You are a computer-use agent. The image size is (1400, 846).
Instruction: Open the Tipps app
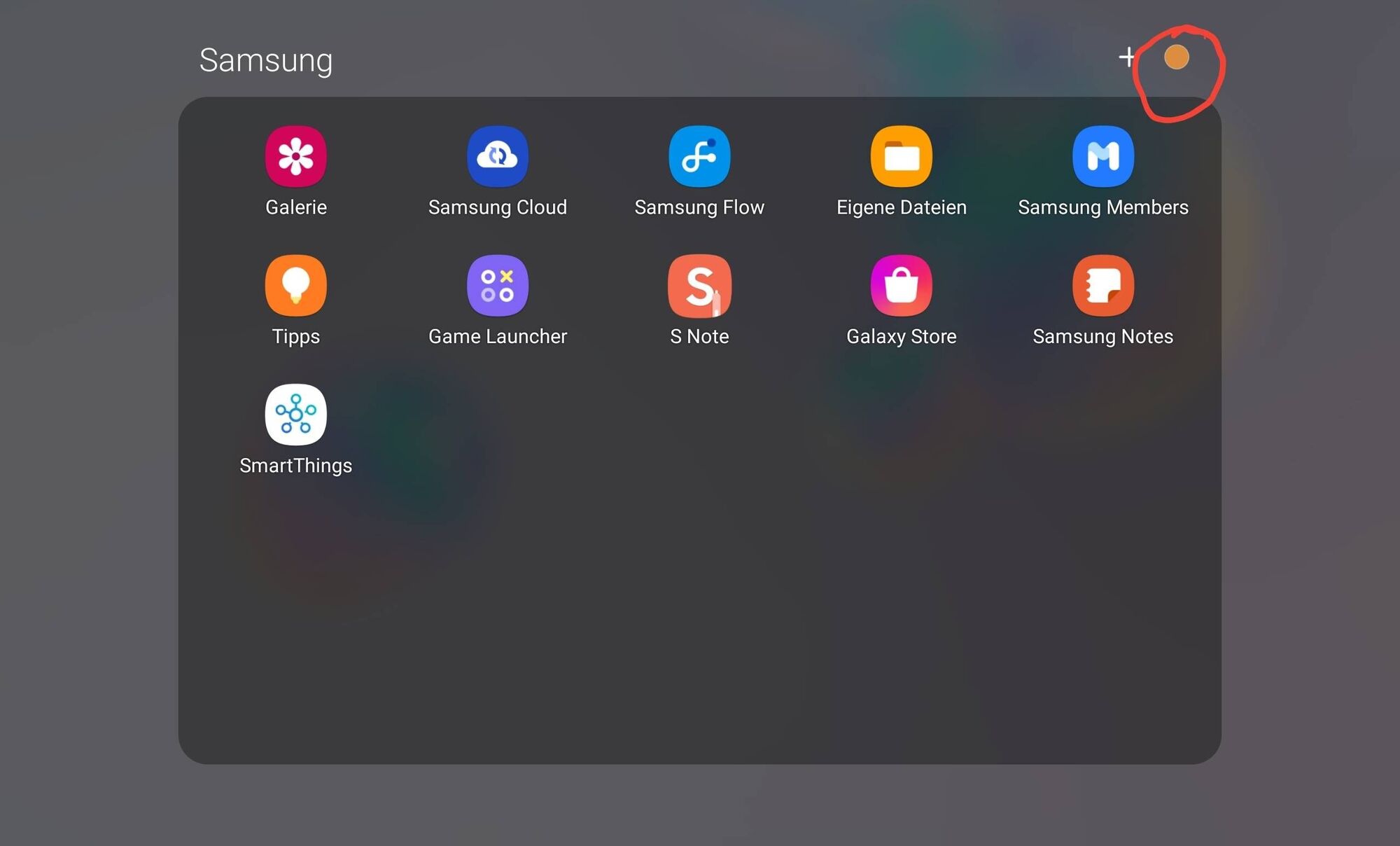pos(295,286)
